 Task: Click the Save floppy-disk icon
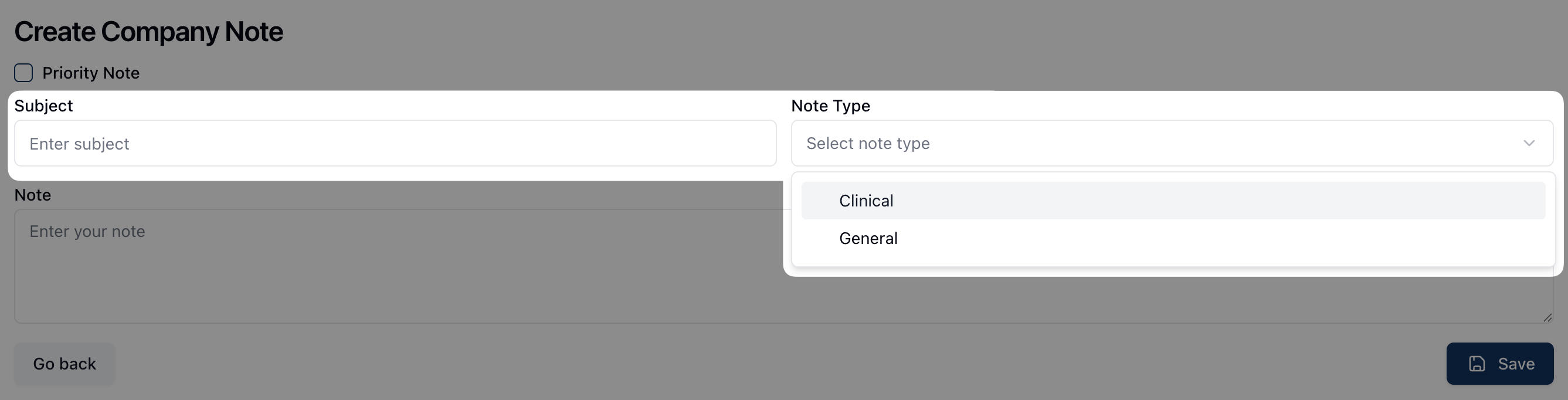point(1477,364)
